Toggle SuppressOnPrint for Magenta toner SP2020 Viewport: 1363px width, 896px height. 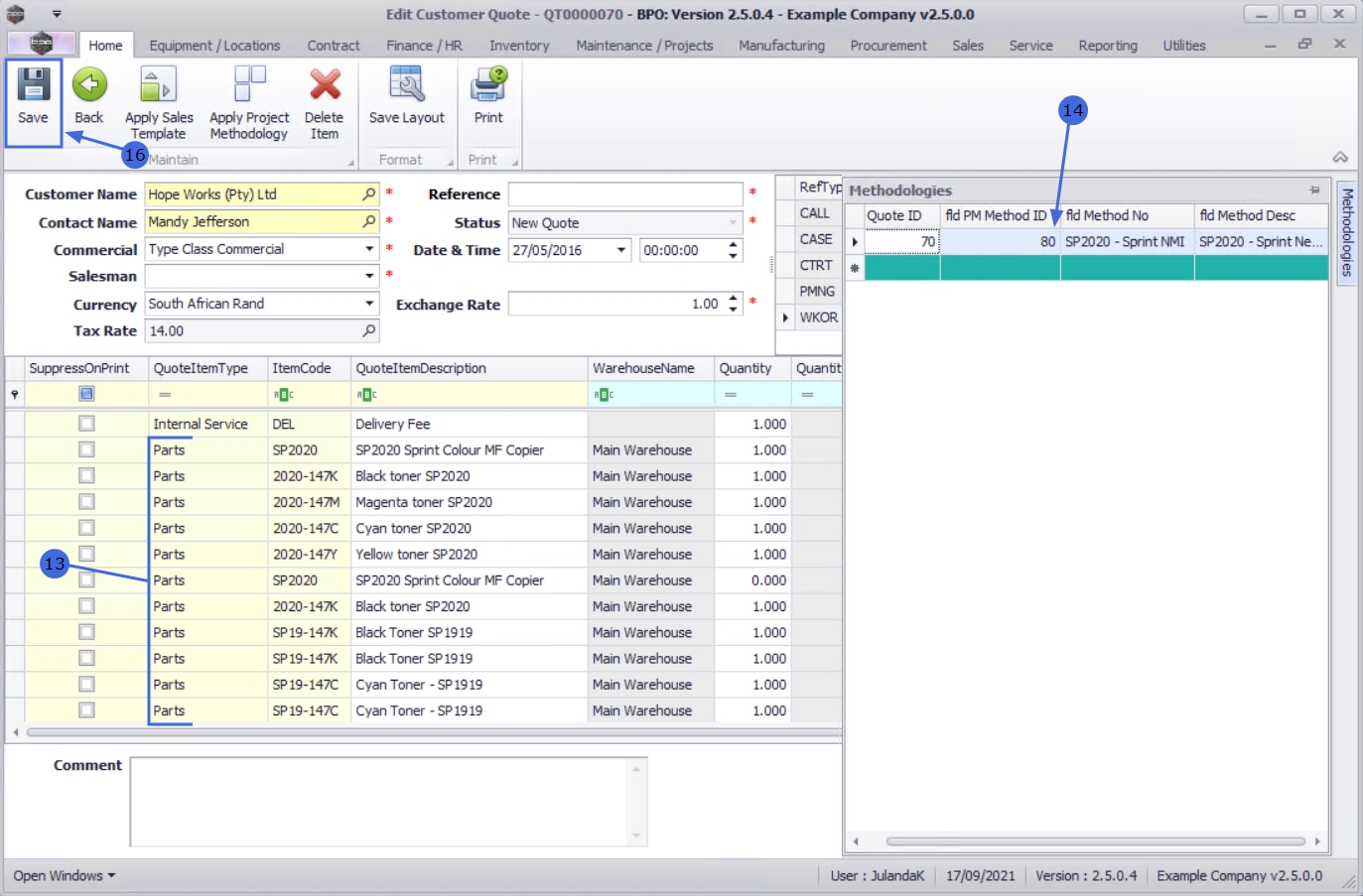pos(86,502)
